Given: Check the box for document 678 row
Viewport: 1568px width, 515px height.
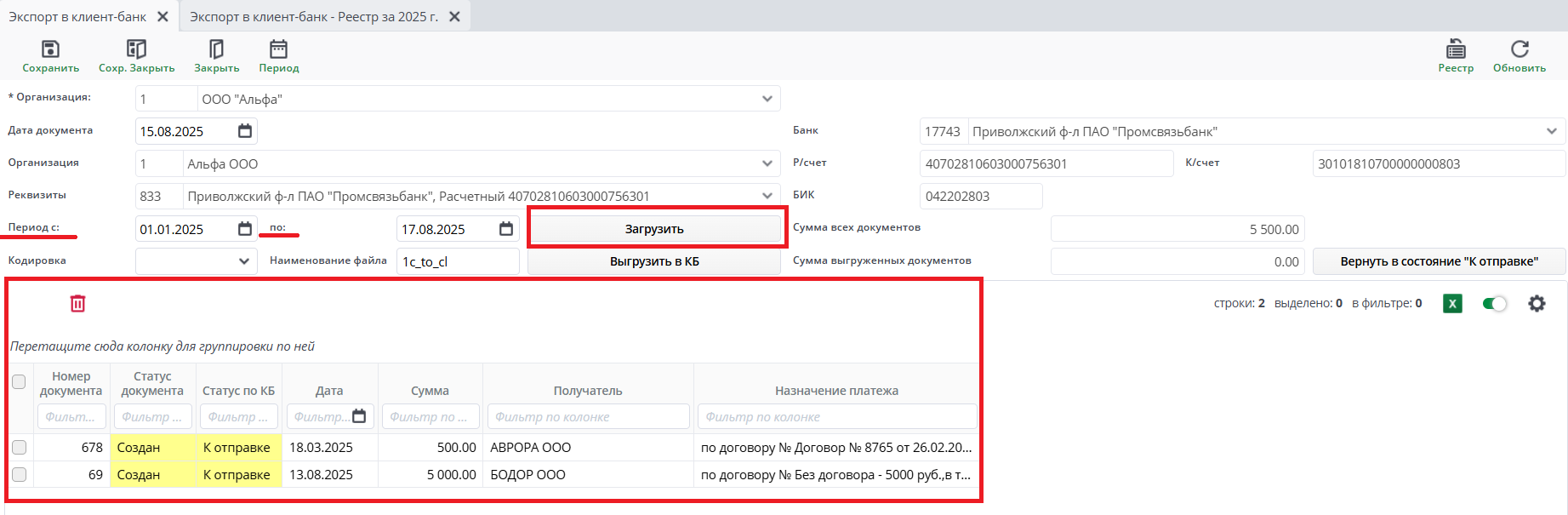Looking at the screenshot, I should (19, 447).
